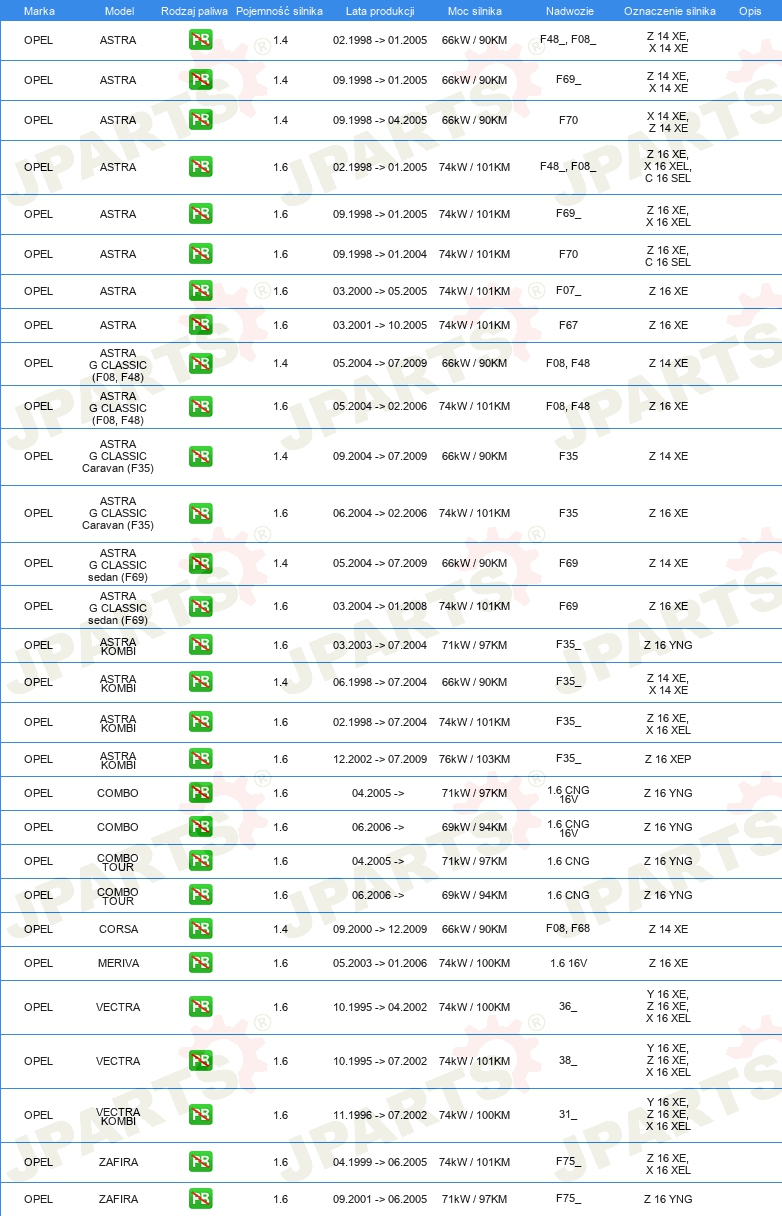Click the '38_' body cell
Image resolution: width=782 pixels, height=1216 pixels.
tap(568, 1061)
